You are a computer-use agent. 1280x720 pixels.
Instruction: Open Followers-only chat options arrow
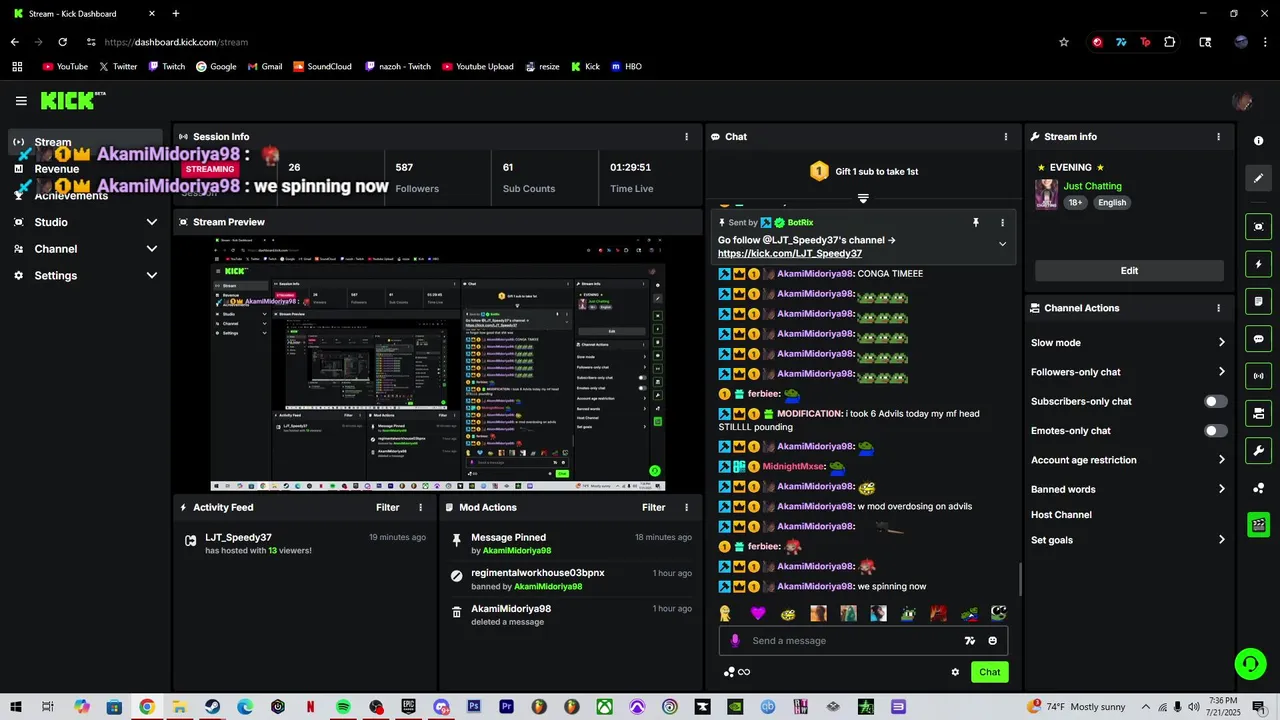click(x=1221, y=372)
